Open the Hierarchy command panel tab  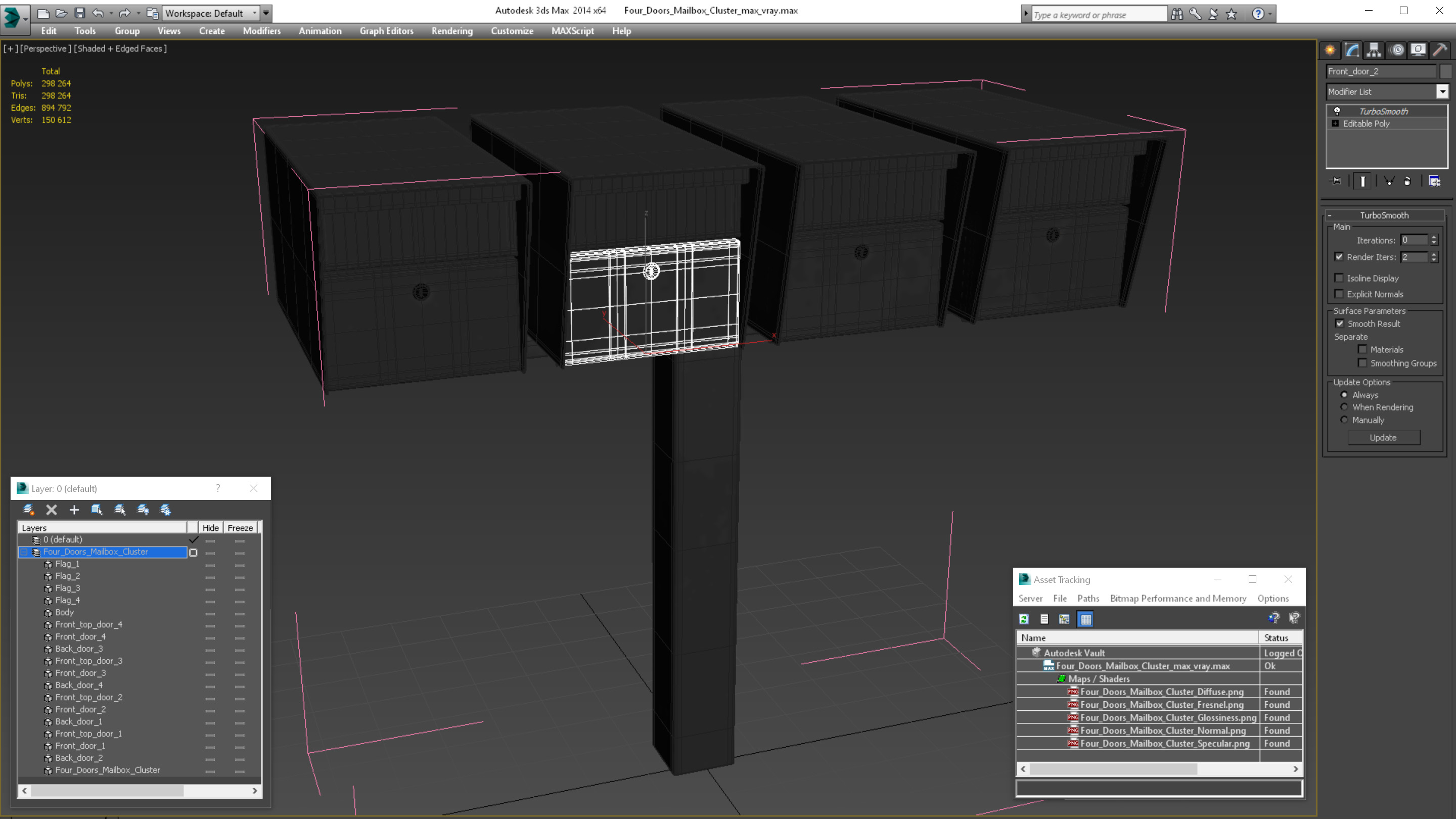(x=1374, y=51)
